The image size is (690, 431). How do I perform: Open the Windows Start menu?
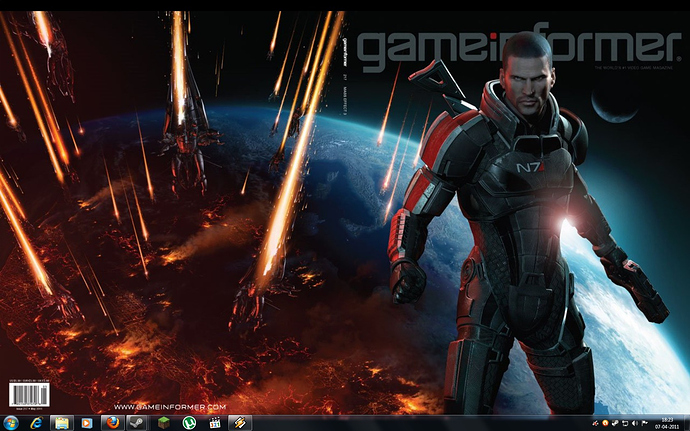click(13, 422)
